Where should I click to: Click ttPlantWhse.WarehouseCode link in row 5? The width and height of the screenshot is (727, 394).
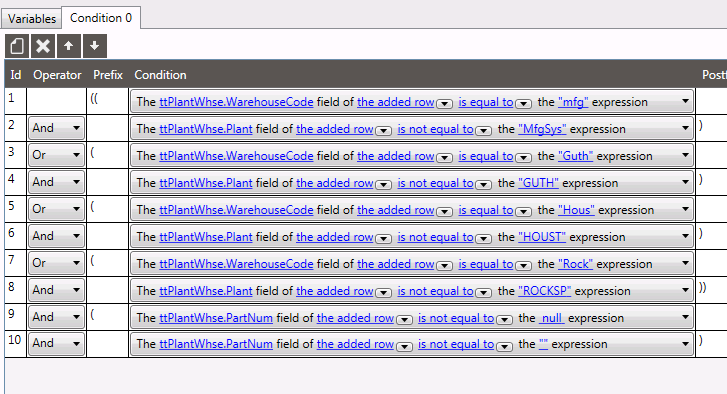236,210
